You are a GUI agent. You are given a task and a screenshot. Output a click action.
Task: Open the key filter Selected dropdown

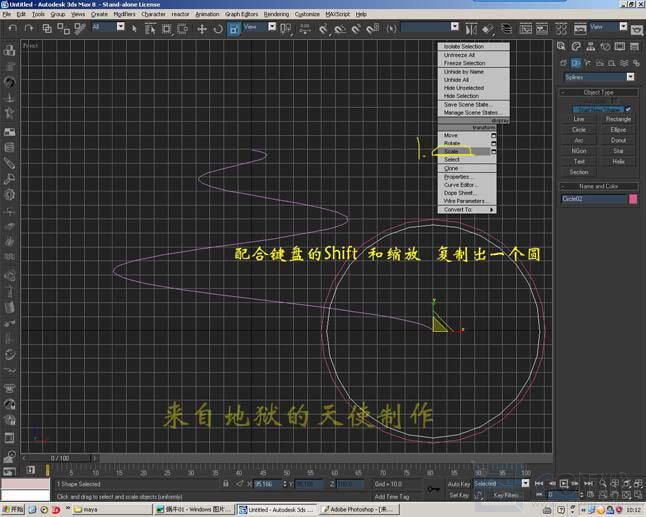pos(525,484)
